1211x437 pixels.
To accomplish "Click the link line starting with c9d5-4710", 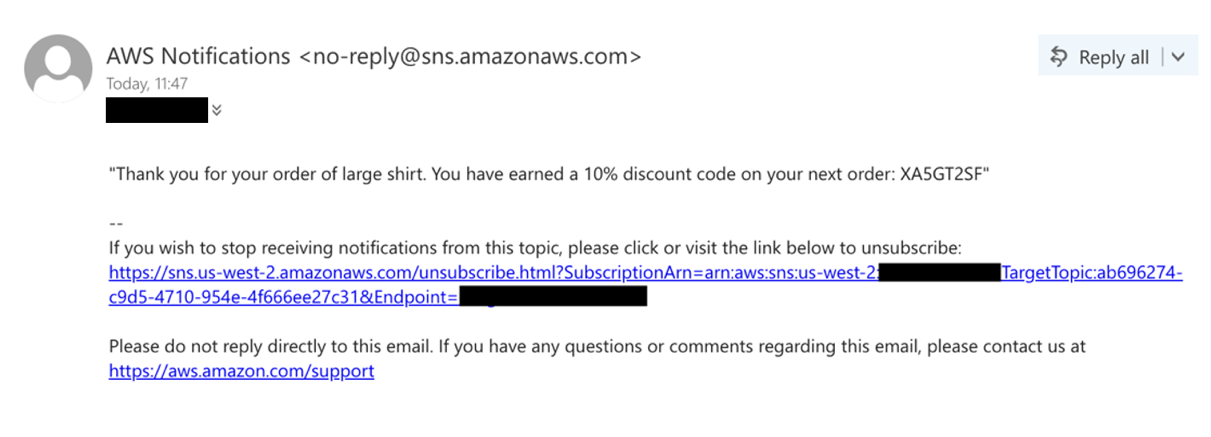I will point(282,297).
